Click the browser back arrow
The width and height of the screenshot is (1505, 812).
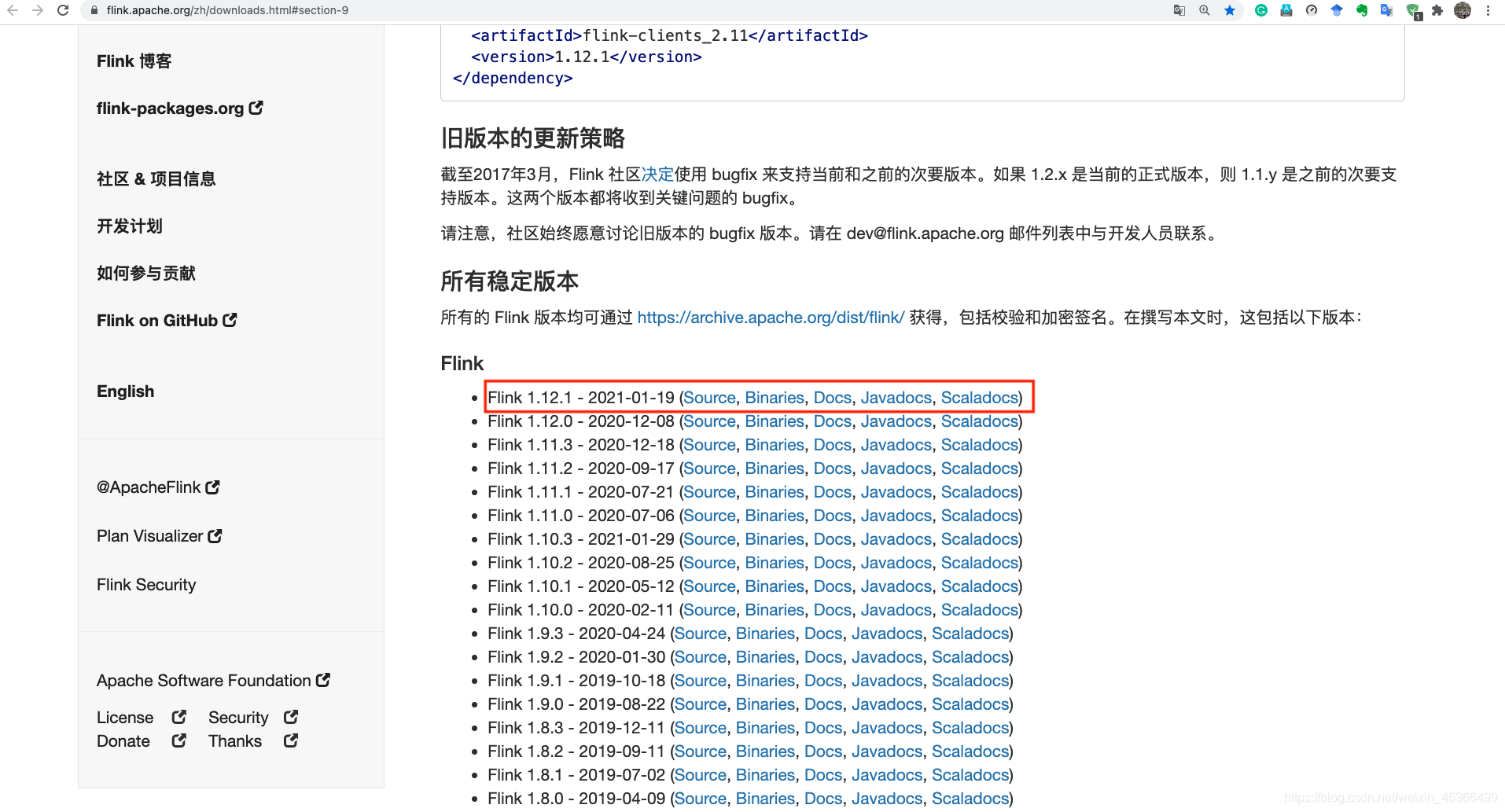click(13, 10)
